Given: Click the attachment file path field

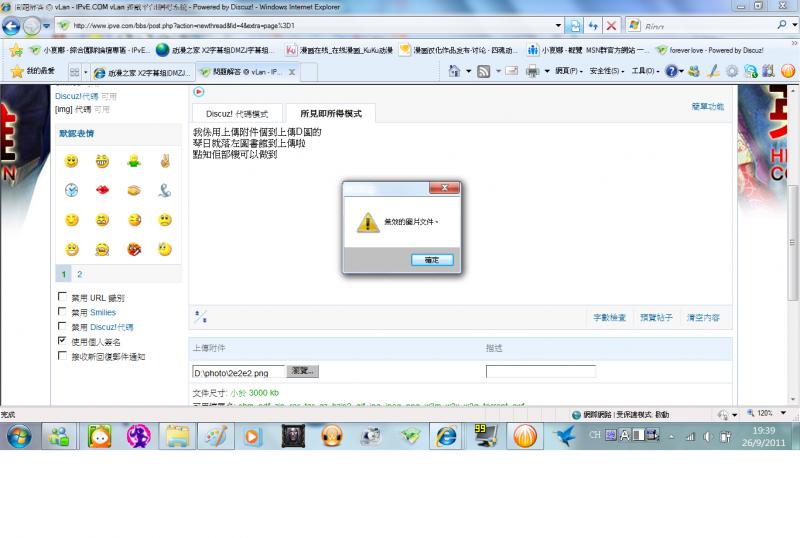Looking at the screenshot, I should point(238,372).
